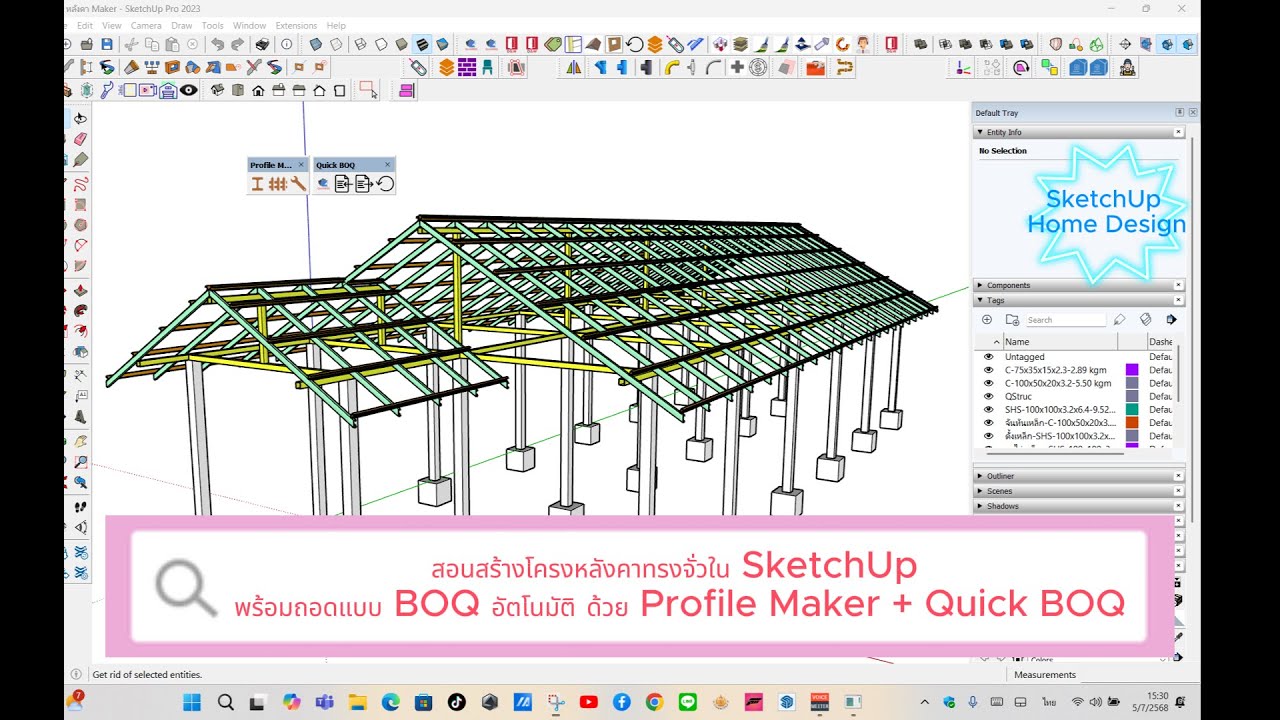Open Windows Start menu

pos(193,702)
